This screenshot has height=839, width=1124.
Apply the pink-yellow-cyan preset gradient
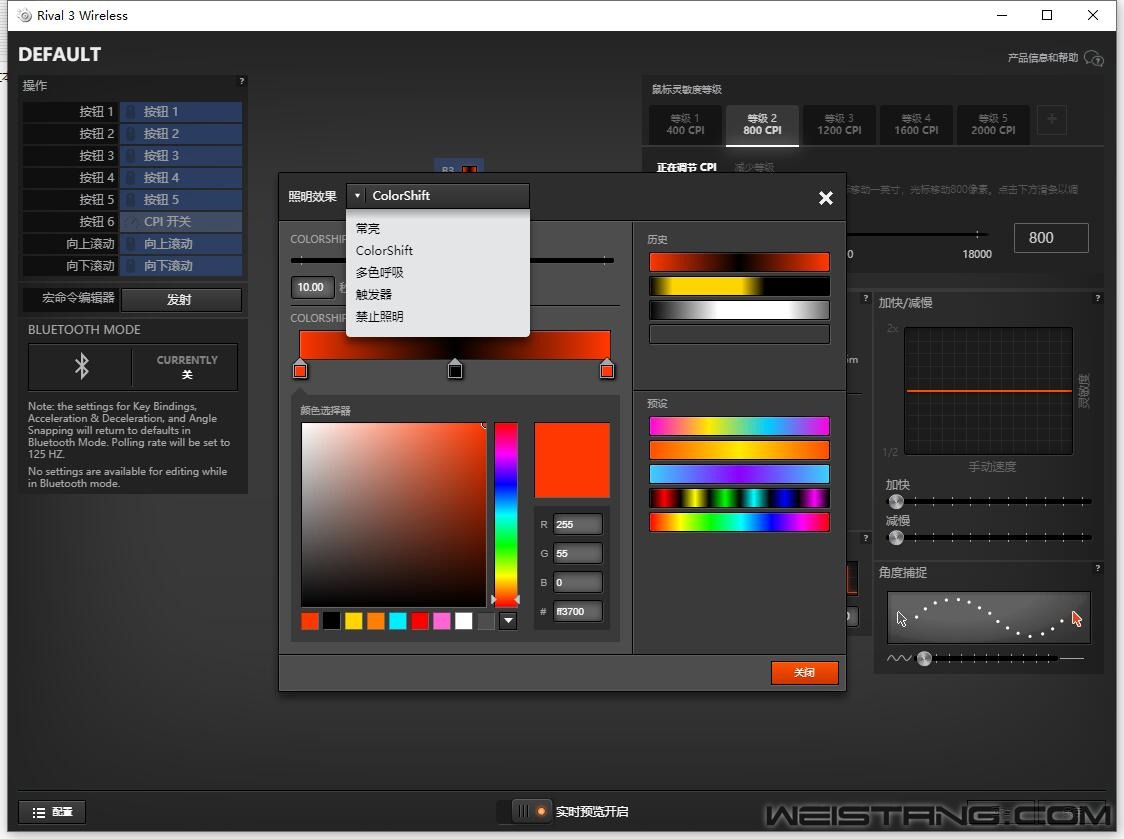739,426
